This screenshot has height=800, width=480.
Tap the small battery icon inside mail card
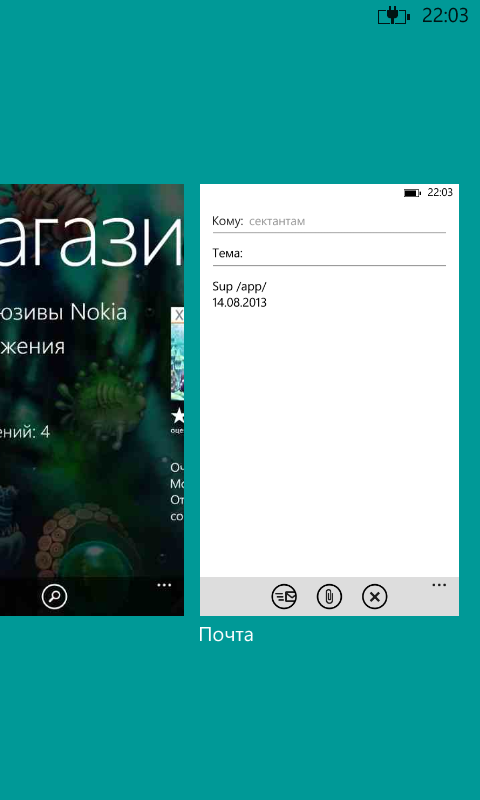coord(412,193)
